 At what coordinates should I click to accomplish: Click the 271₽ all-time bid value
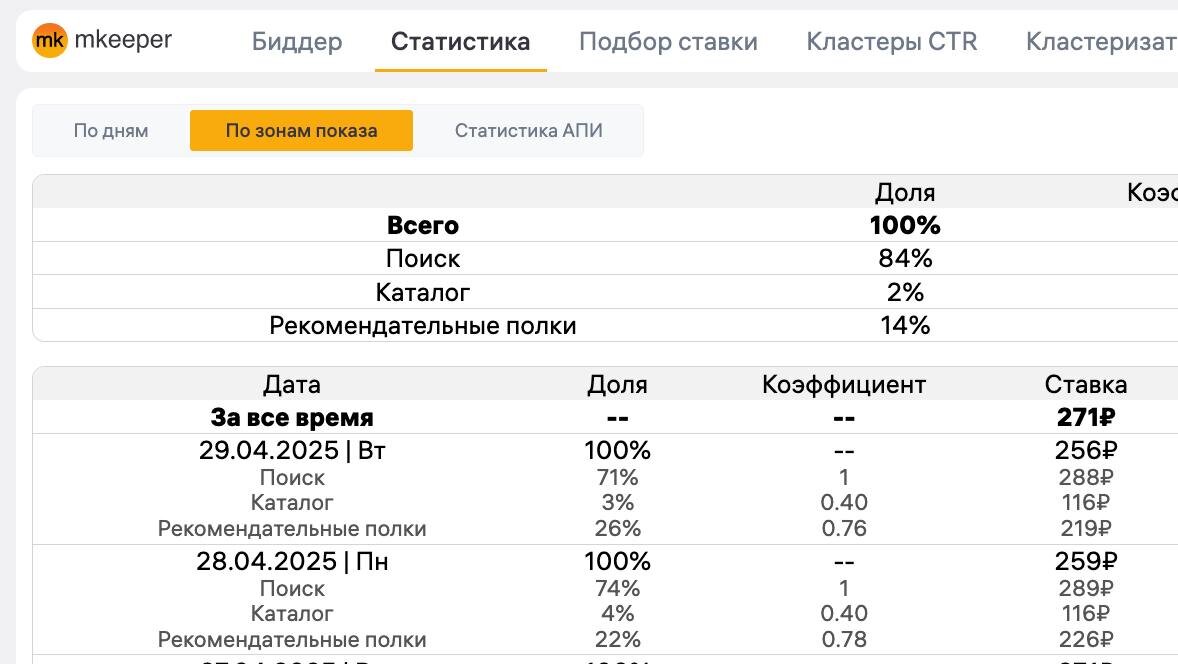pos(1086,418)
